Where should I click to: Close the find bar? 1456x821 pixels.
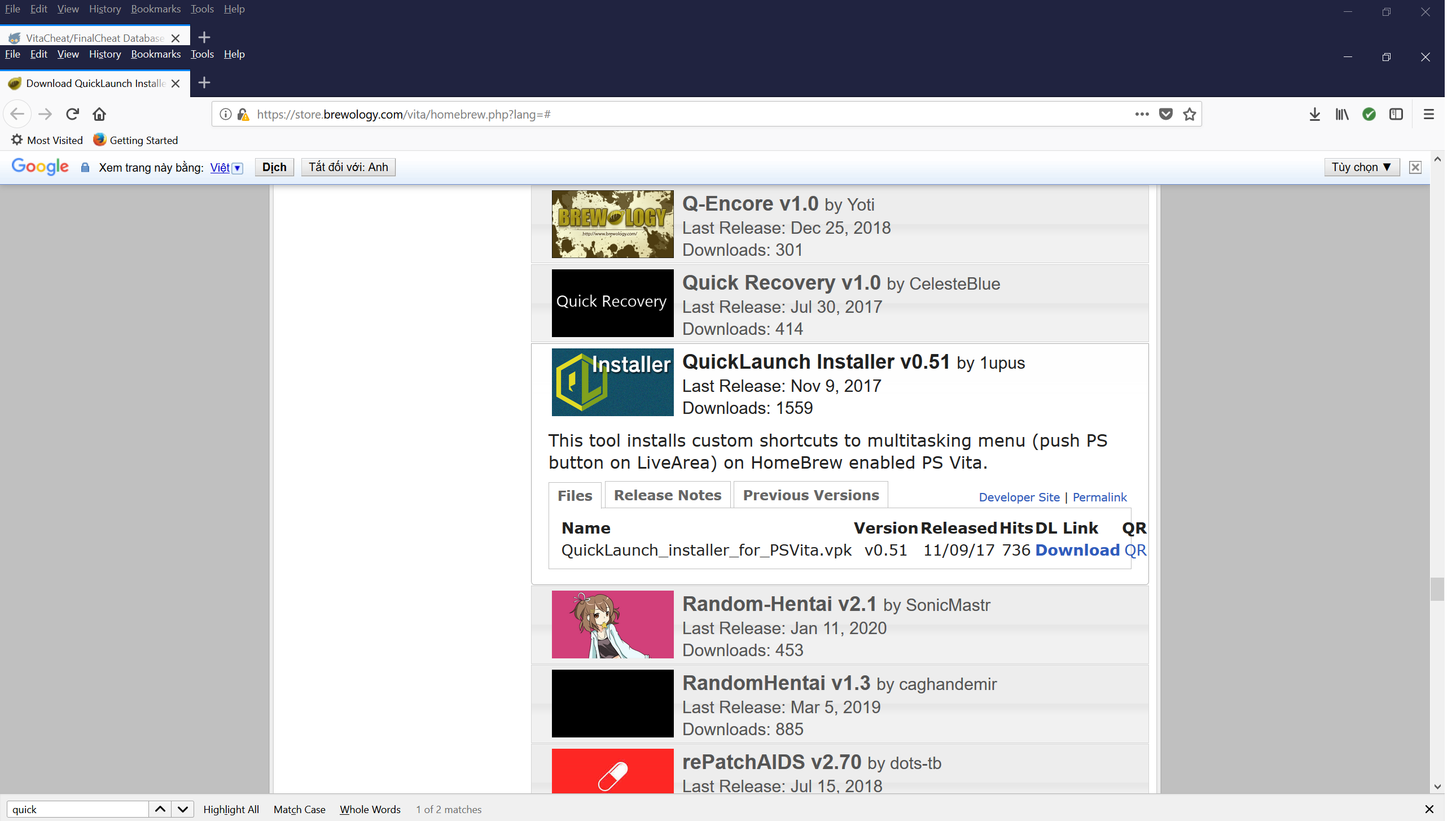[x=1429, y=809]
